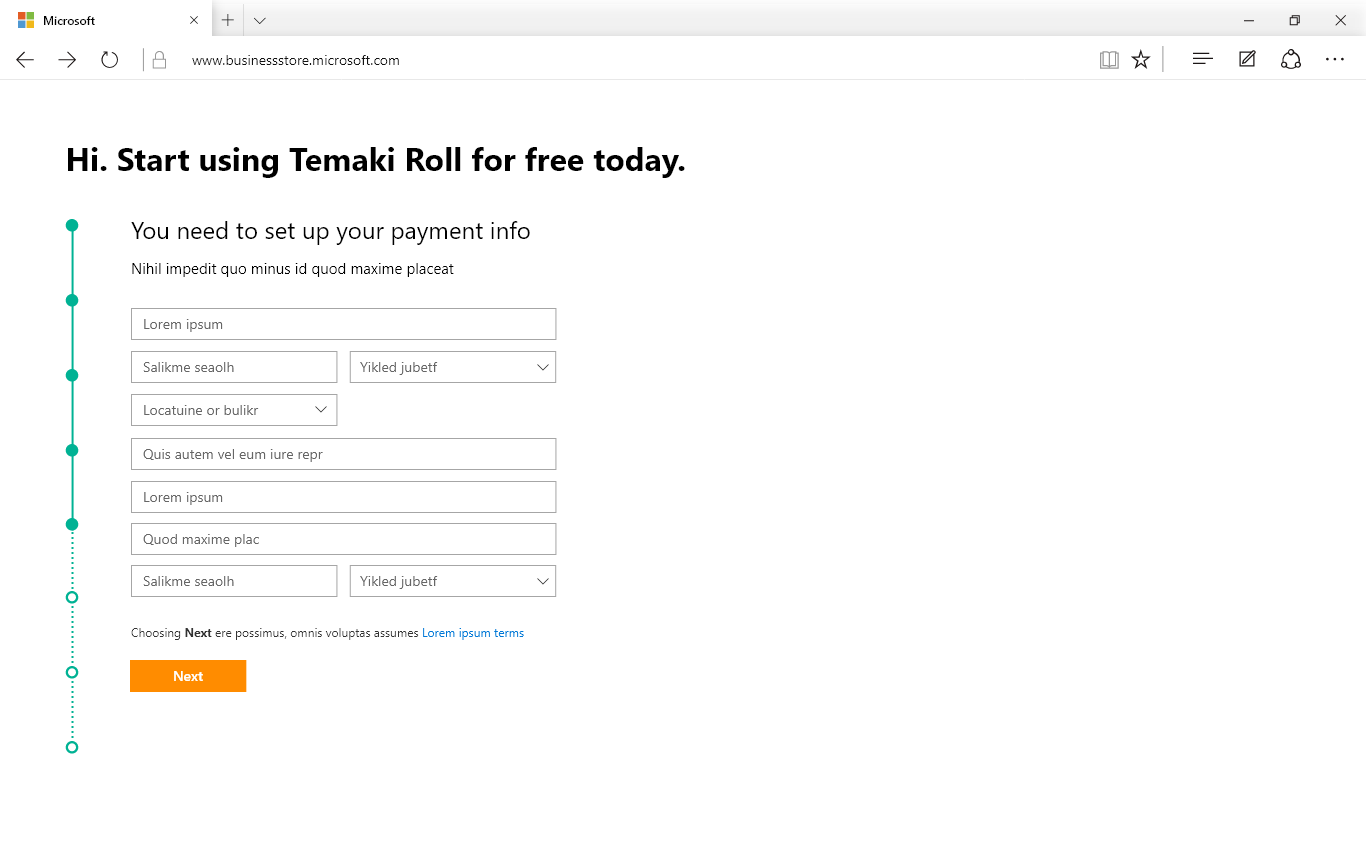Click the orange Next button

click(188, 676)
